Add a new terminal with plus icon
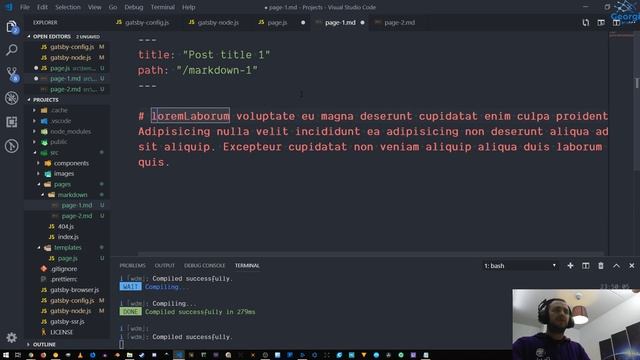Image resolution: width=640 pixels, height=360 pixels. 570,266
